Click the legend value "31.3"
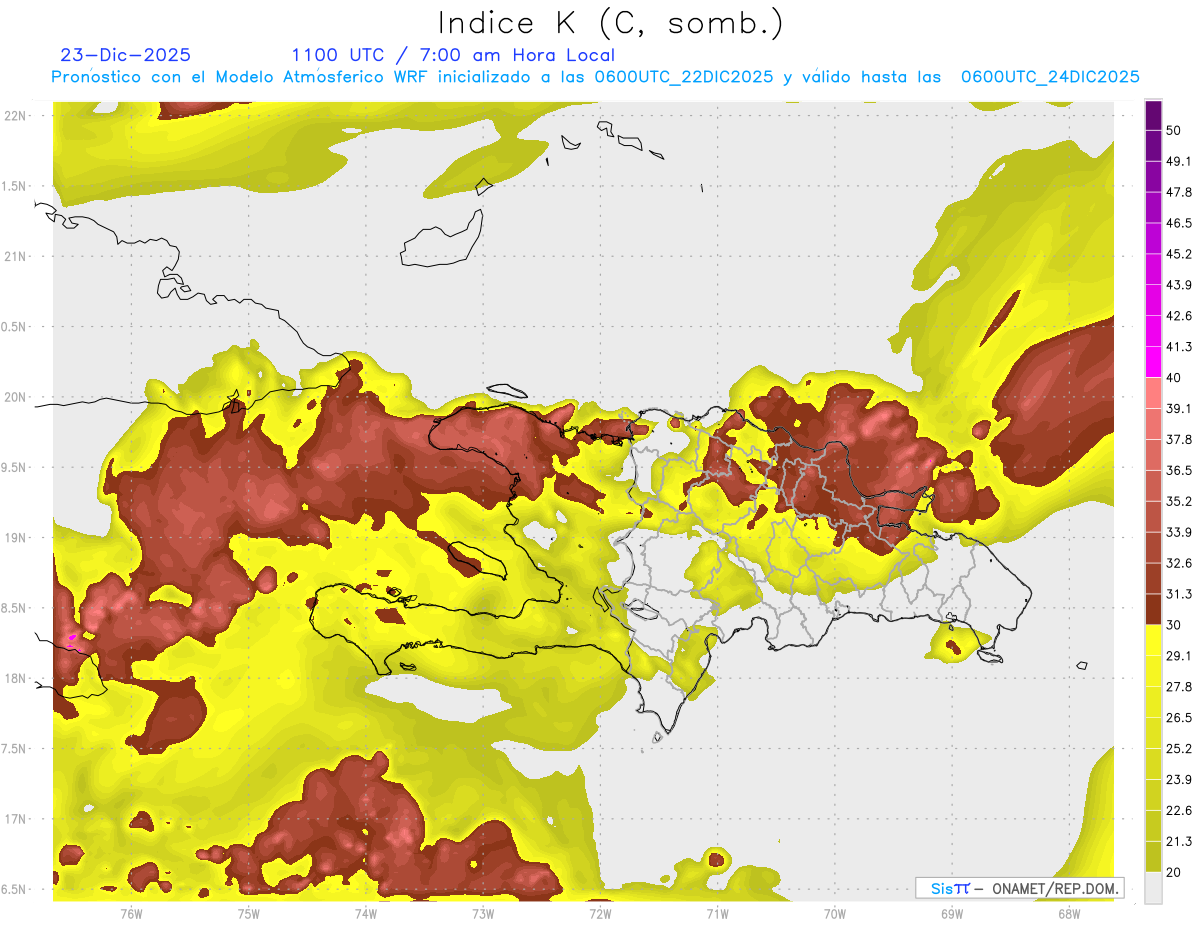This screenshot has height=927, width=1200. pos(1179,594)
